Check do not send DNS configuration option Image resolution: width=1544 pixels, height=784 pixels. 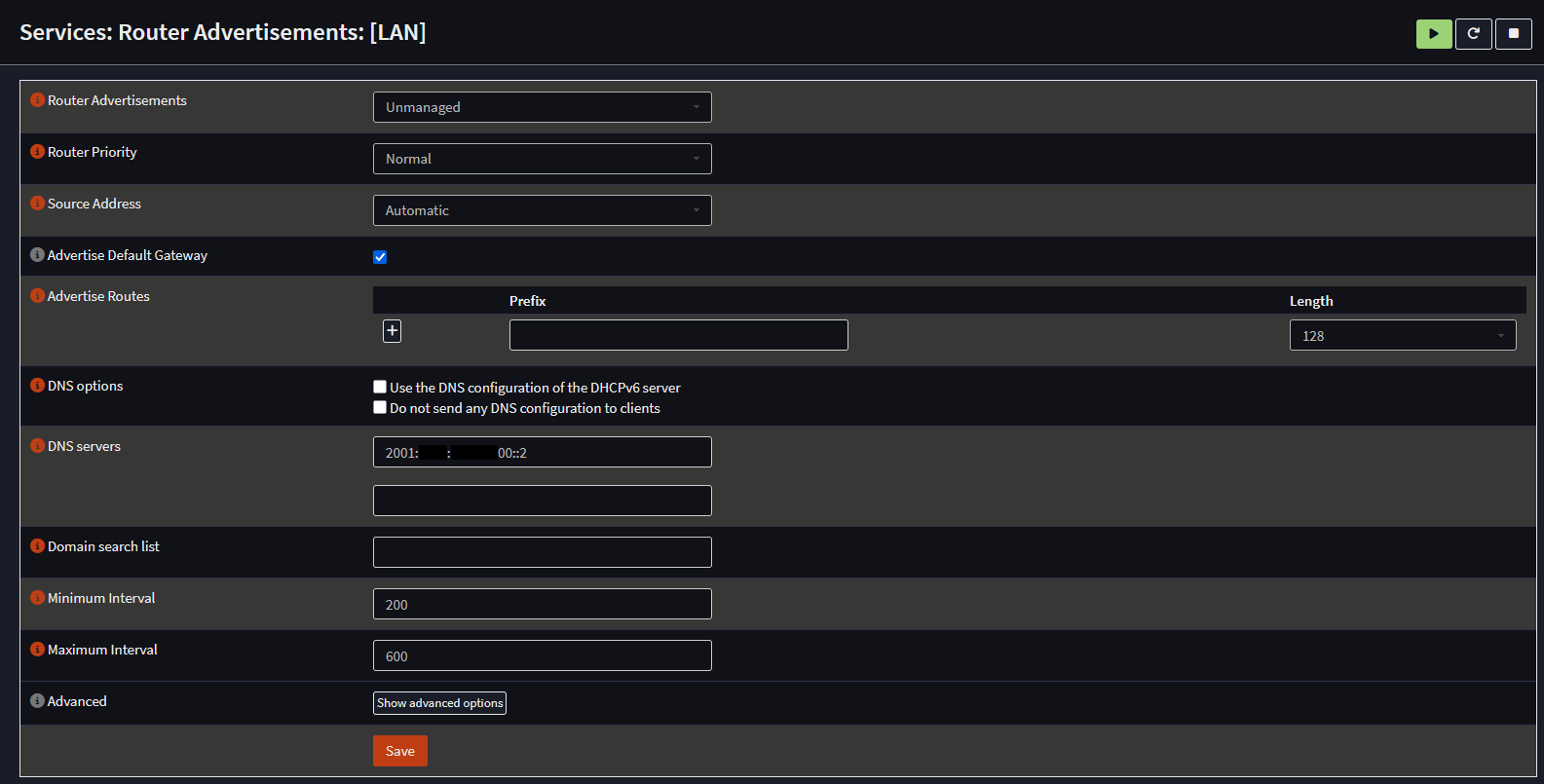click(x=380, y=407)
